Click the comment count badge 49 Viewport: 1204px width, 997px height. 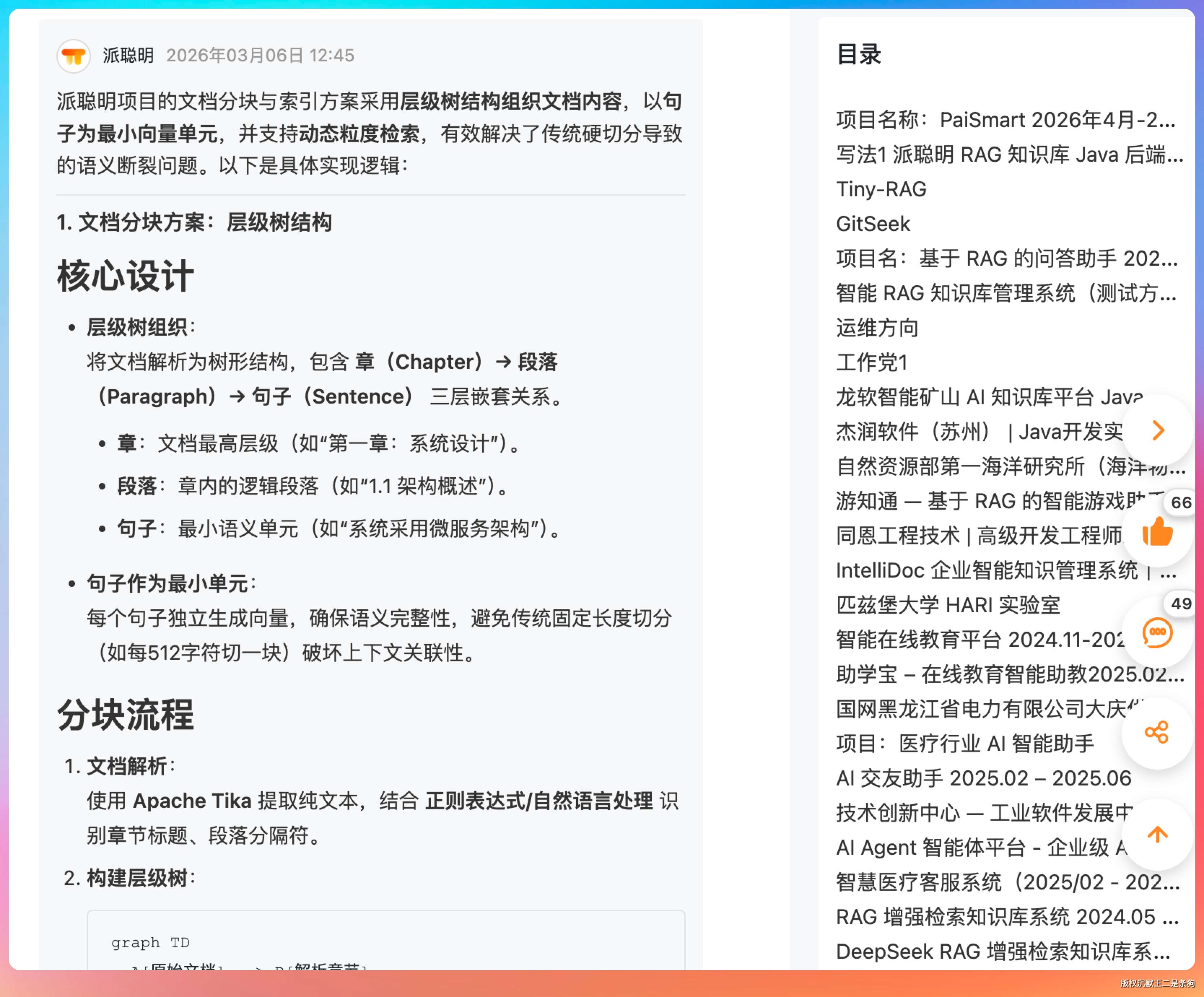(1181, 603)
